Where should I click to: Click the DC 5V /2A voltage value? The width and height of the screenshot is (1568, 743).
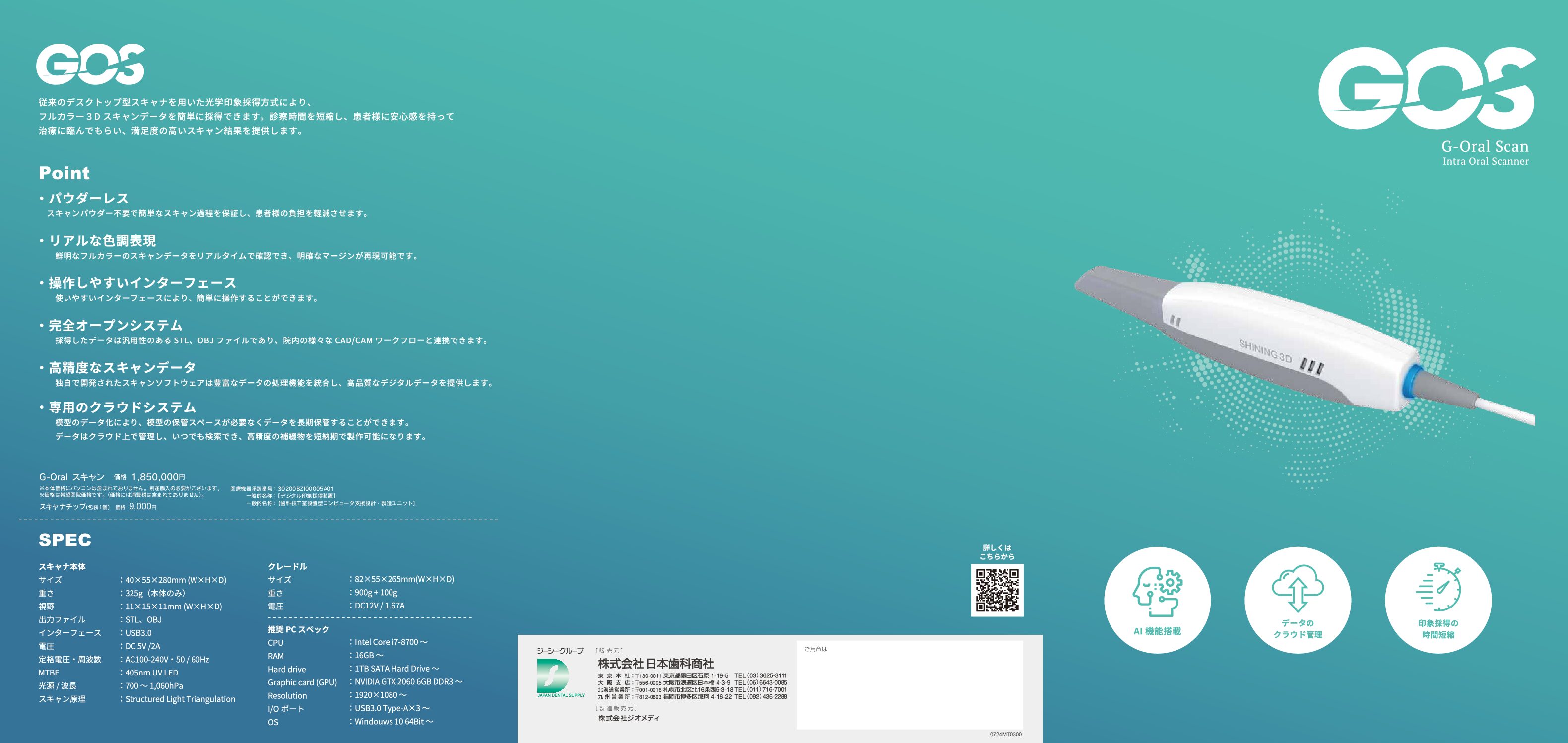tap(142, 646)
